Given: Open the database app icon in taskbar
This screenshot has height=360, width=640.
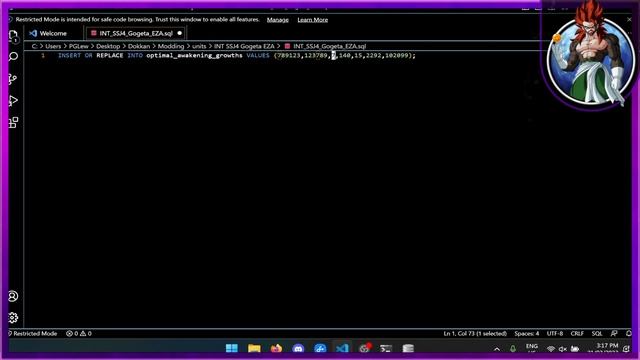Looking at the screenshot, I should [408, 348].
